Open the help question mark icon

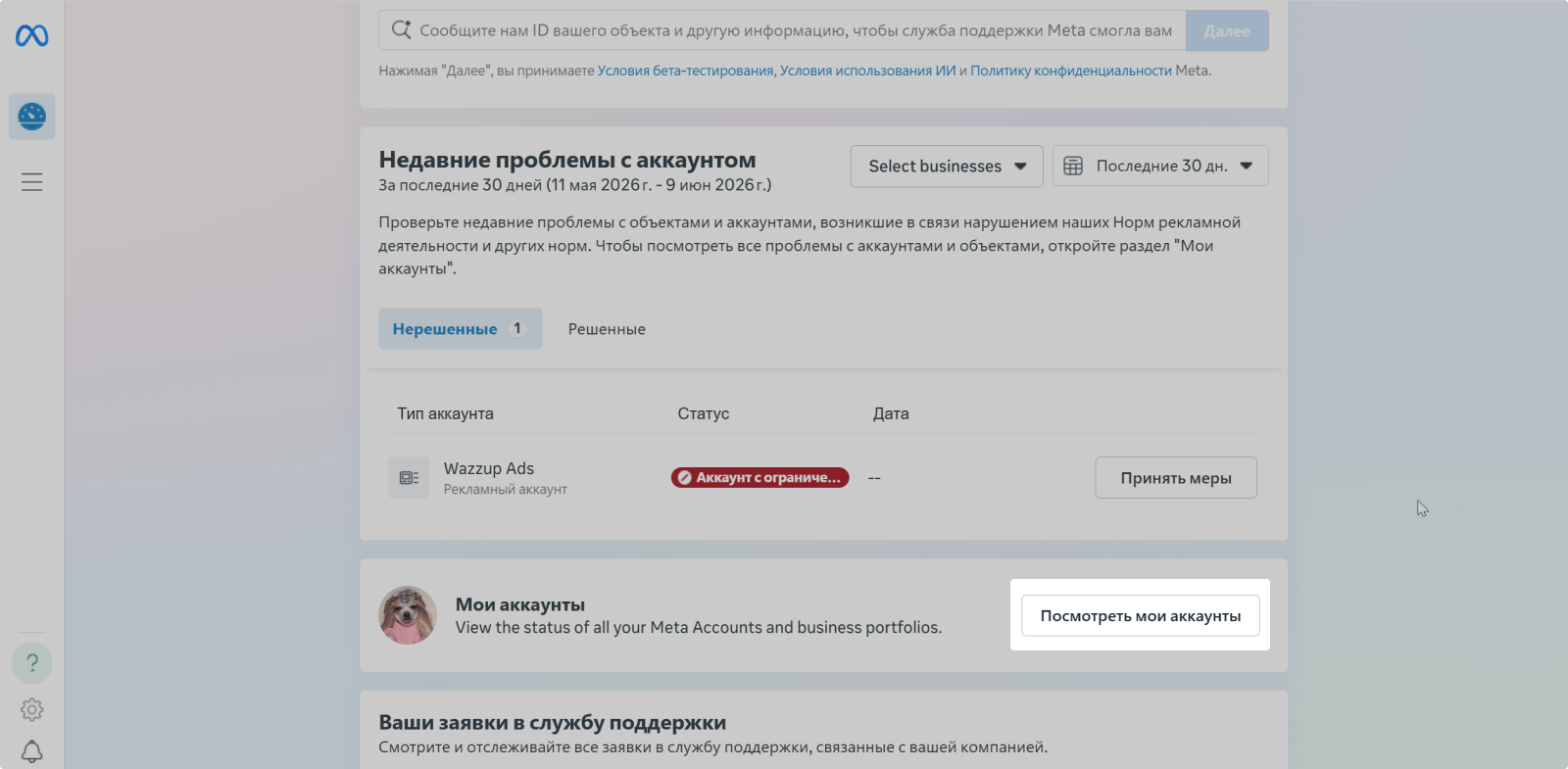pos(32,663)
